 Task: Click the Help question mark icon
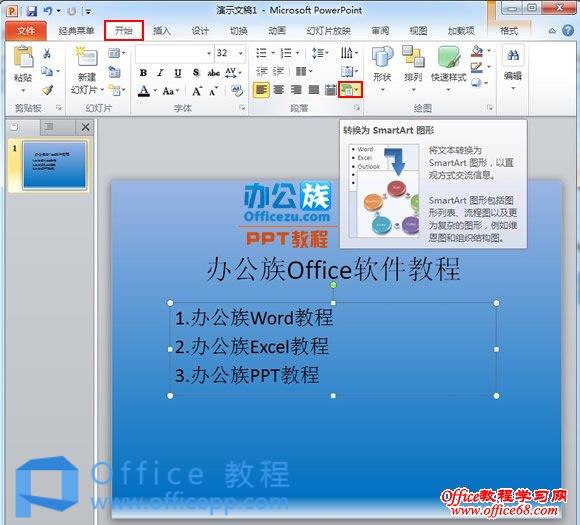[568, 30]
